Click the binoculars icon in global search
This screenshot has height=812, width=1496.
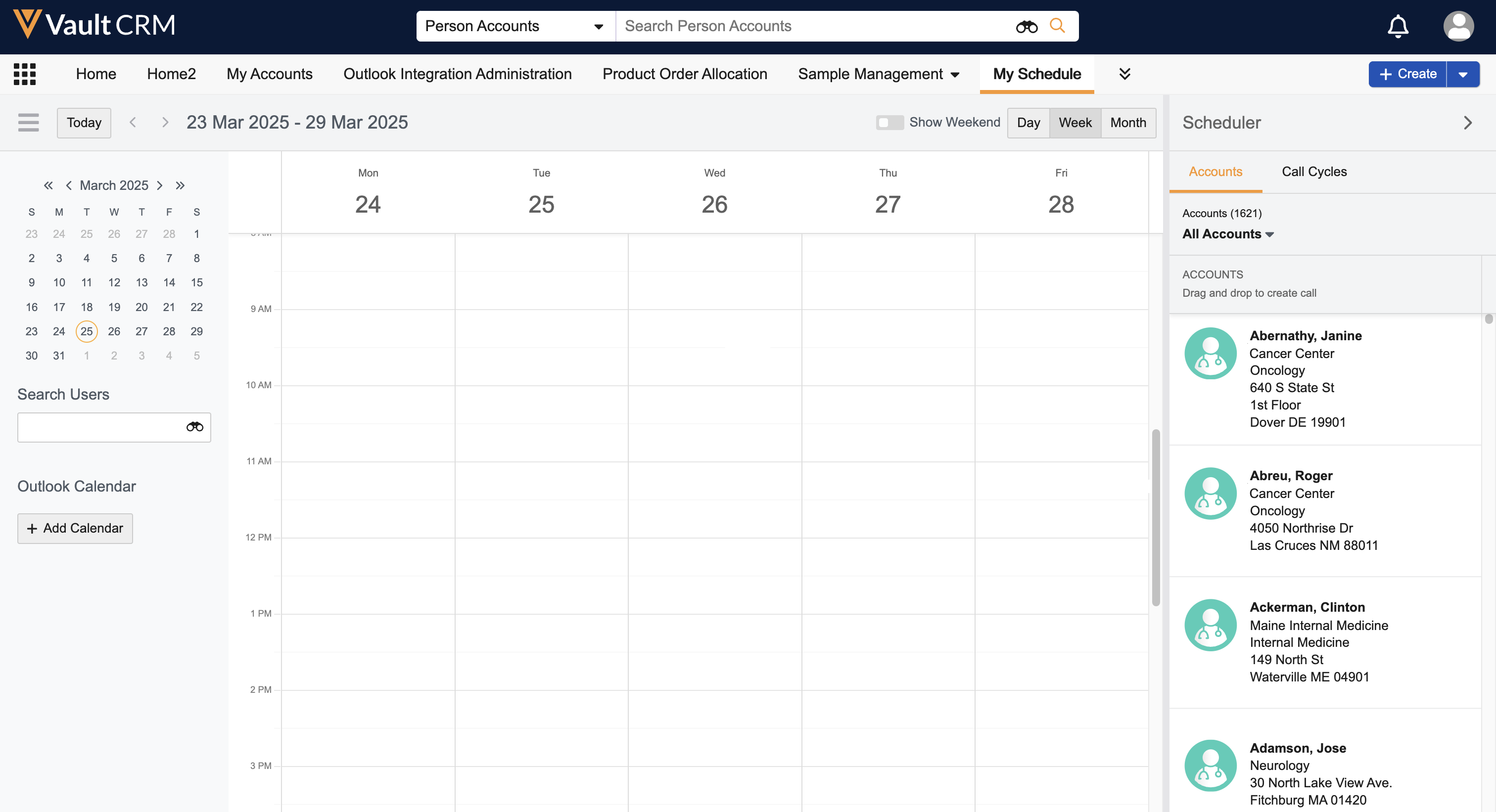pyautogui.click(x=1026, y=27)
